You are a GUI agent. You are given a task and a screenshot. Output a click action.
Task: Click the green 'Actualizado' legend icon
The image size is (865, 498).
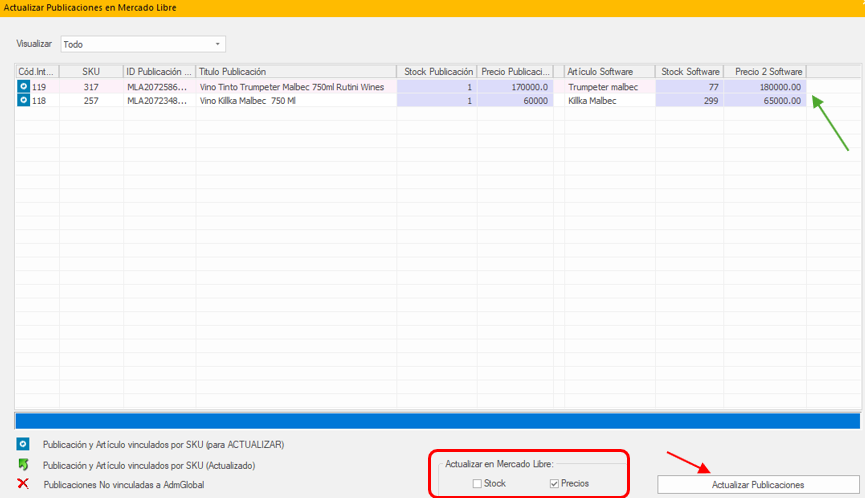(x=23, y=465)
